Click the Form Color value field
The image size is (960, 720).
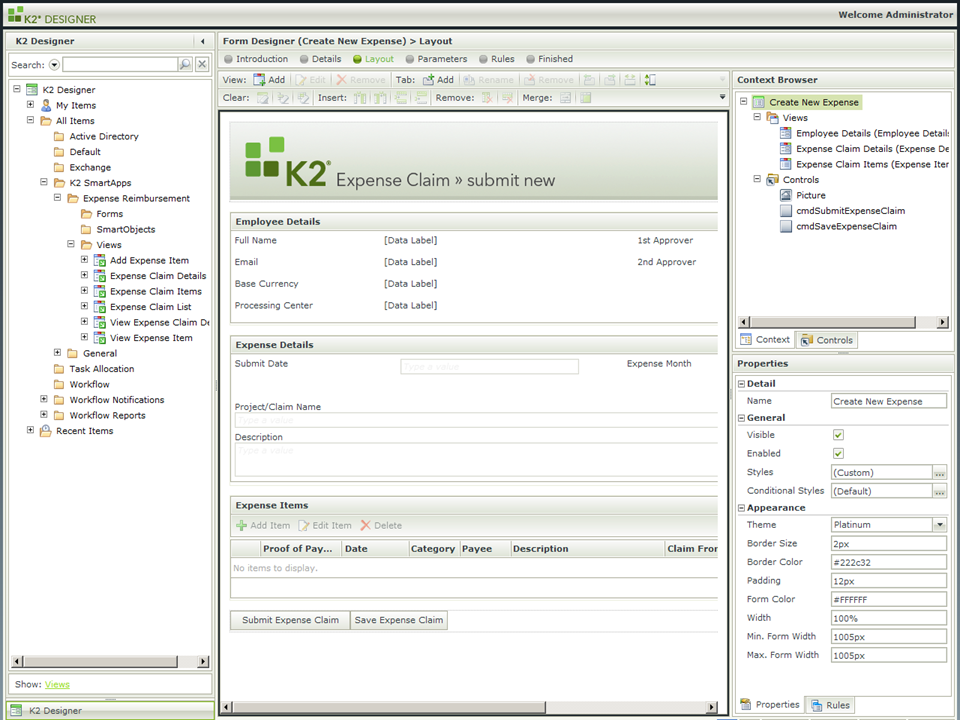pyautogui.click(x=888, y=599)
